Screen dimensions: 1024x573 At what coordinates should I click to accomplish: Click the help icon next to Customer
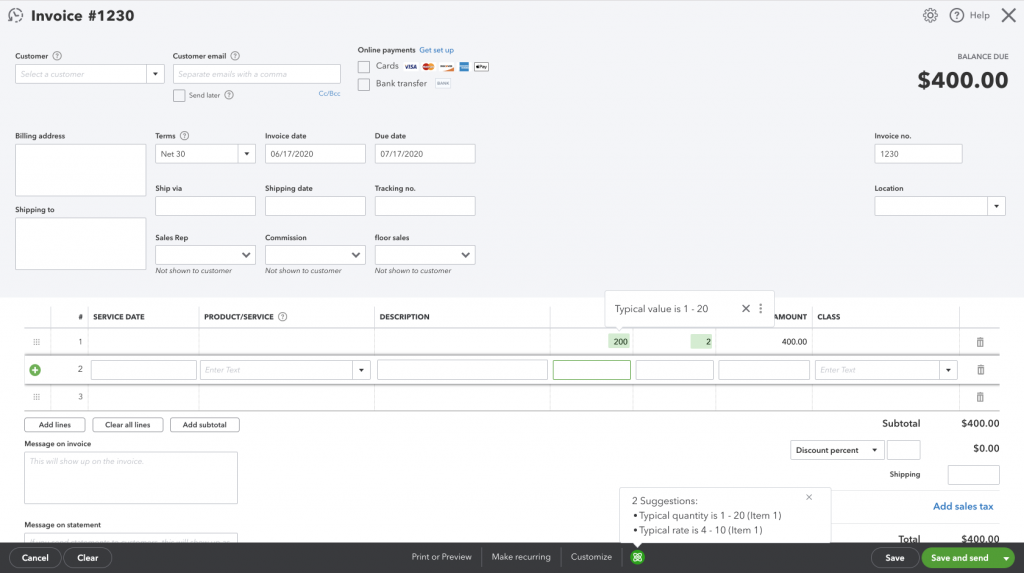click(57, 56)
